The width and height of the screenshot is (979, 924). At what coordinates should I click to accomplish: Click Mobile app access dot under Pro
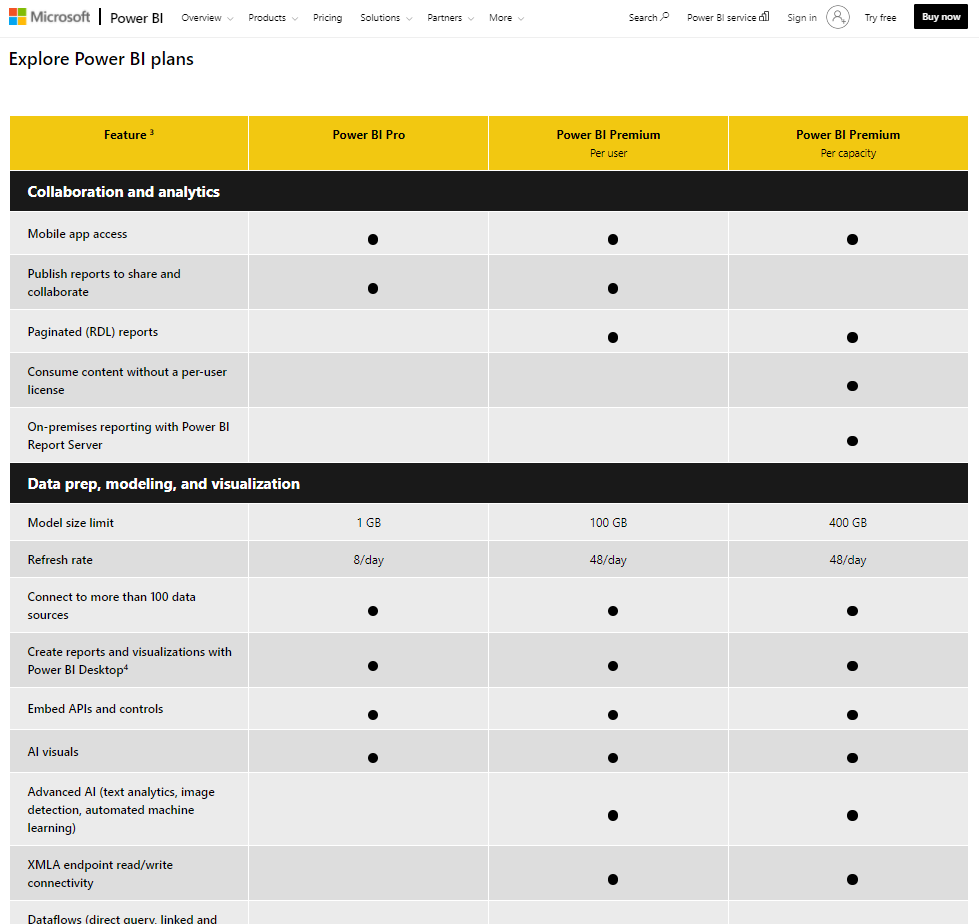tap(373, 239)
